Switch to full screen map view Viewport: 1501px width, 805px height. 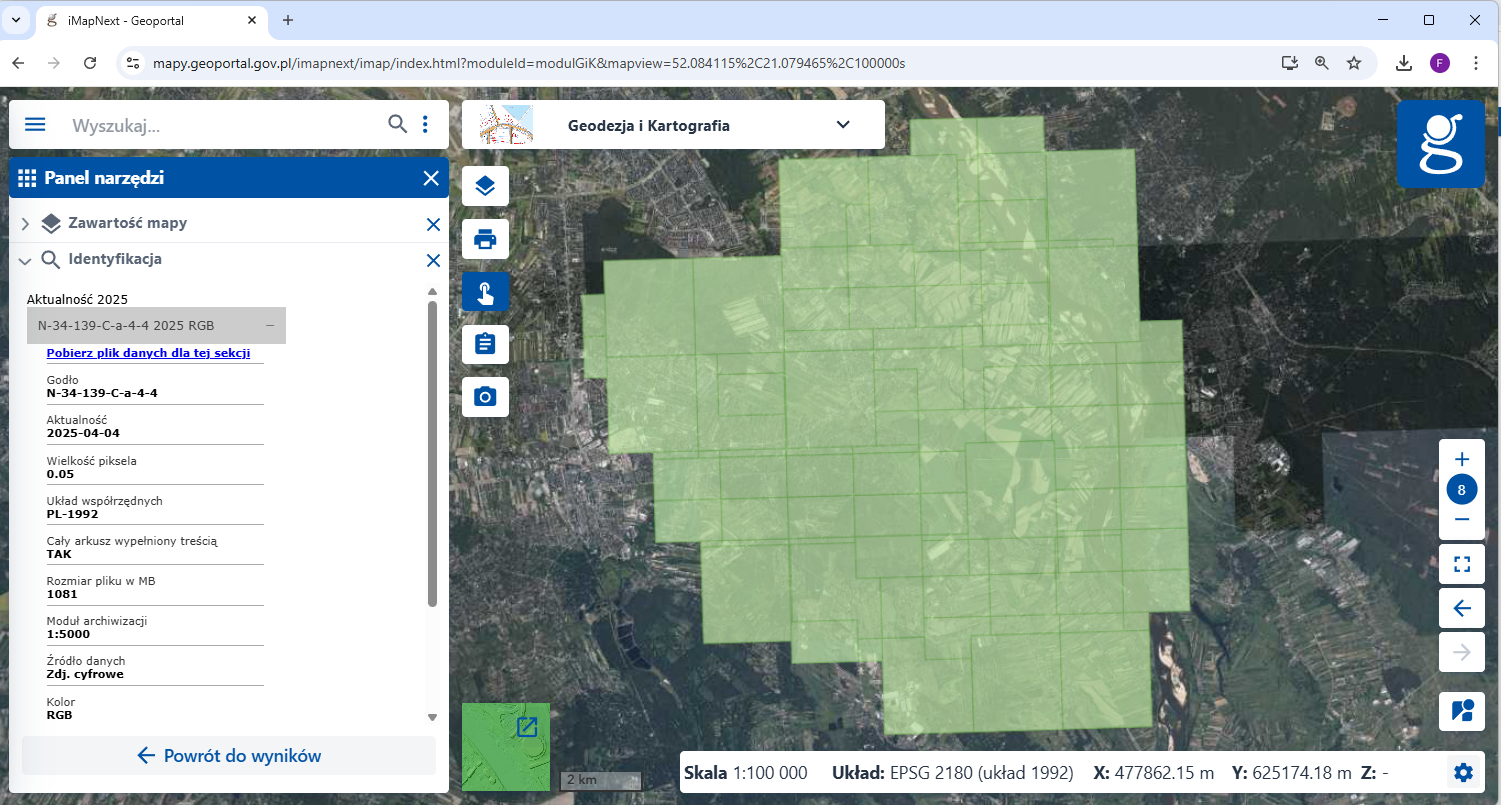1461,566
